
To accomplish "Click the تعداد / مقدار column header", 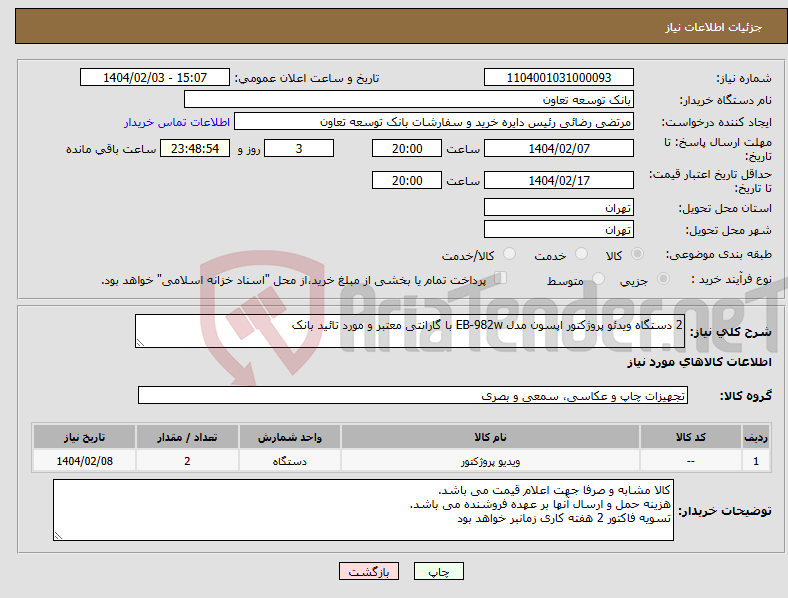I will point(187,437).
